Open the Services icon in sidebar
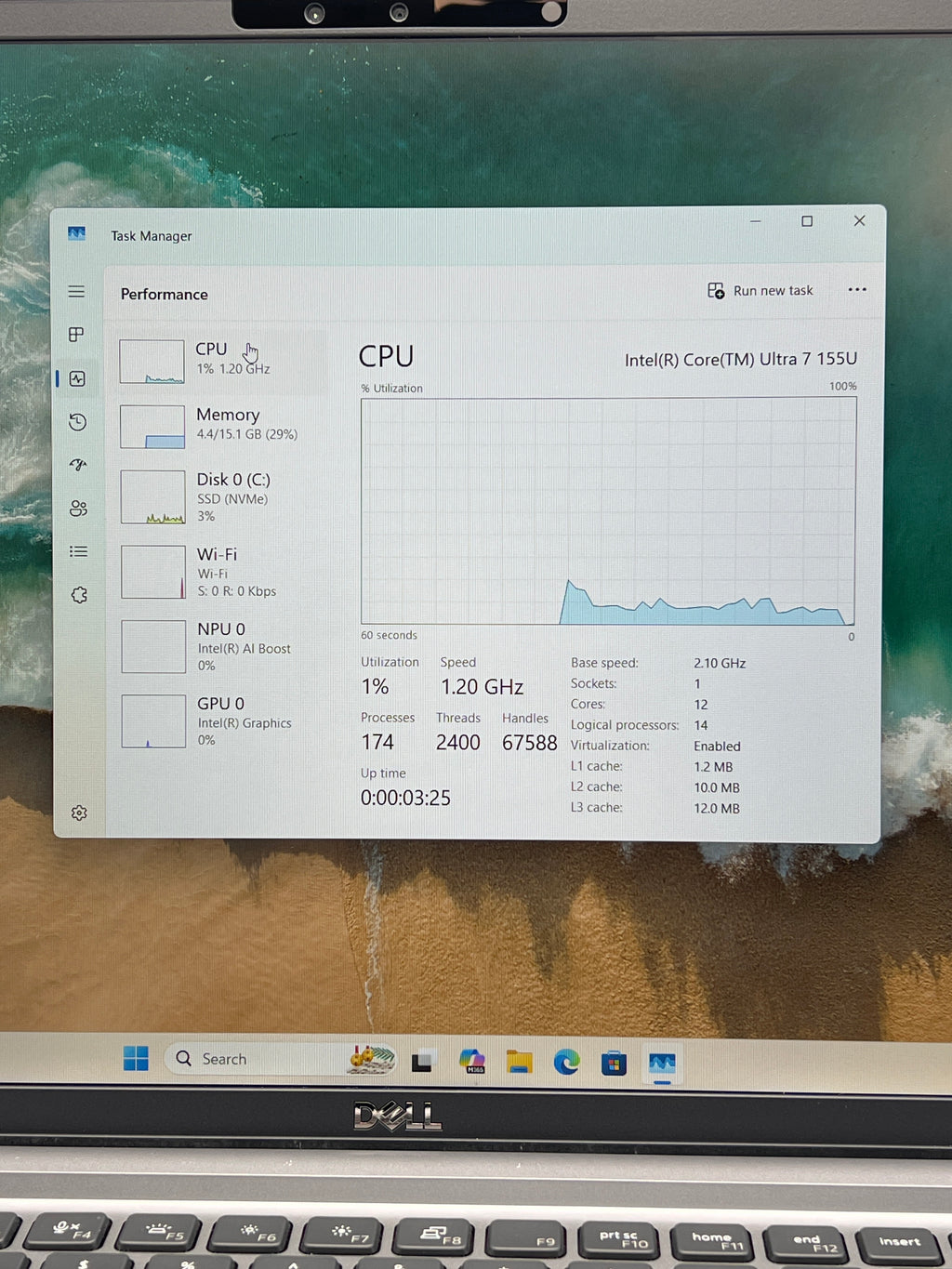The image size is (952, 1269). tap(79, 595)
